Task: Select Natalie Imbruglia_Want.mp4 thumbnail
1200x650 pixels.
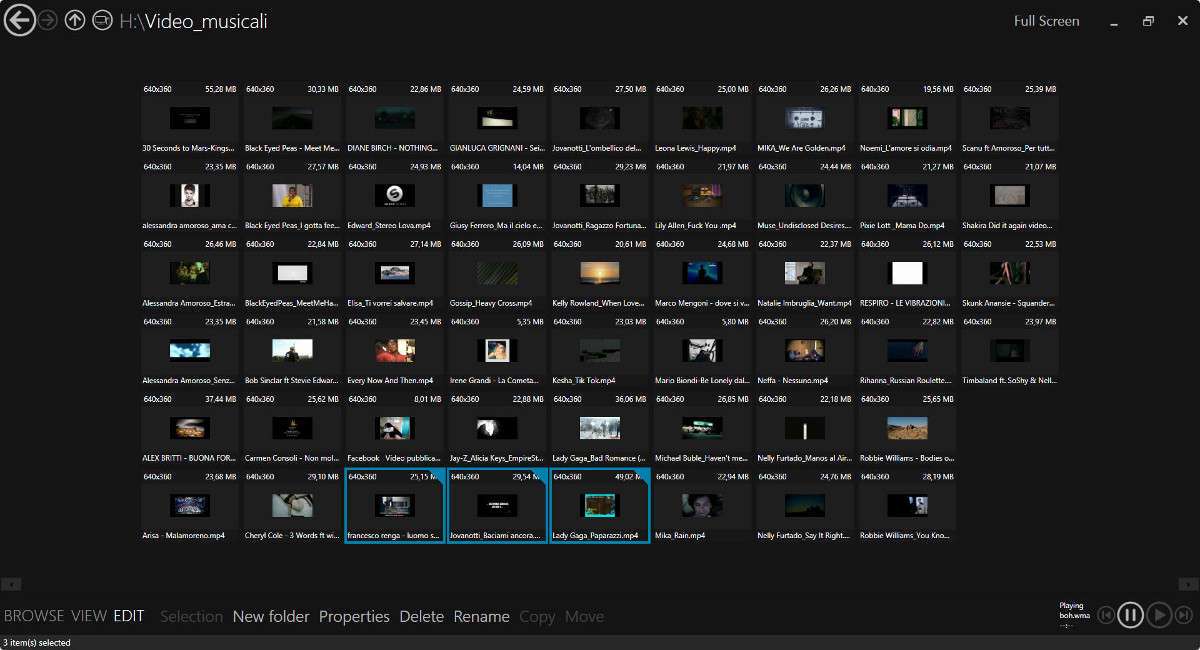Action: click(805, 273)
